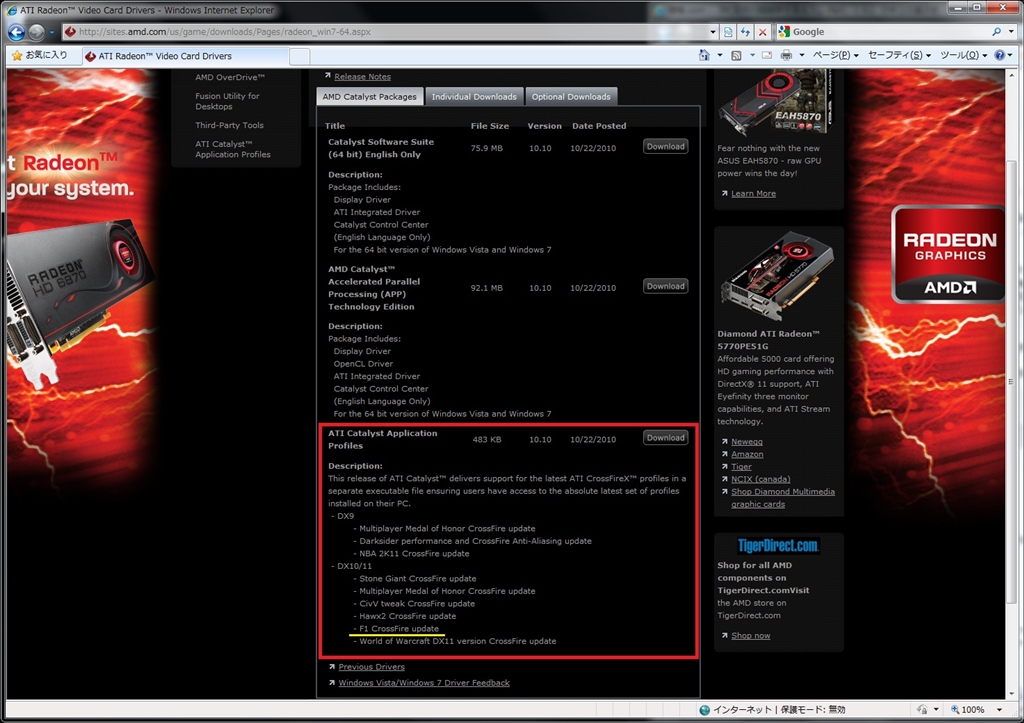Viewport: 1024px width, 723px height.
Task: Toggle the Compatibility View icon
Action: tap(728, 31)
